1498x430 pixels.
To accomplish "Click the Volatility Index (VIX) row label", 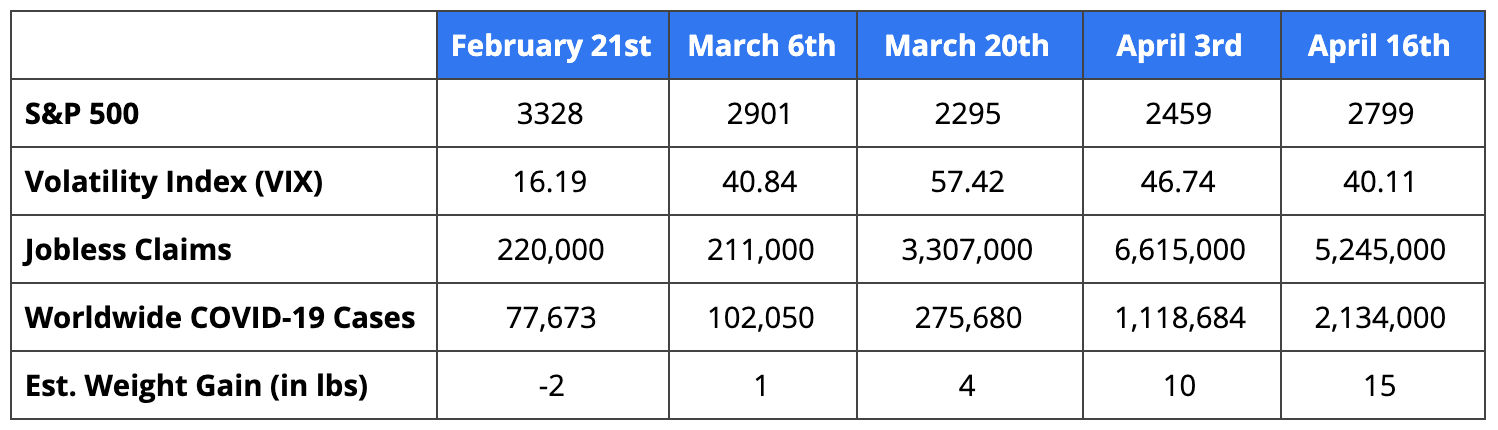I will click(x=174, y=182).
